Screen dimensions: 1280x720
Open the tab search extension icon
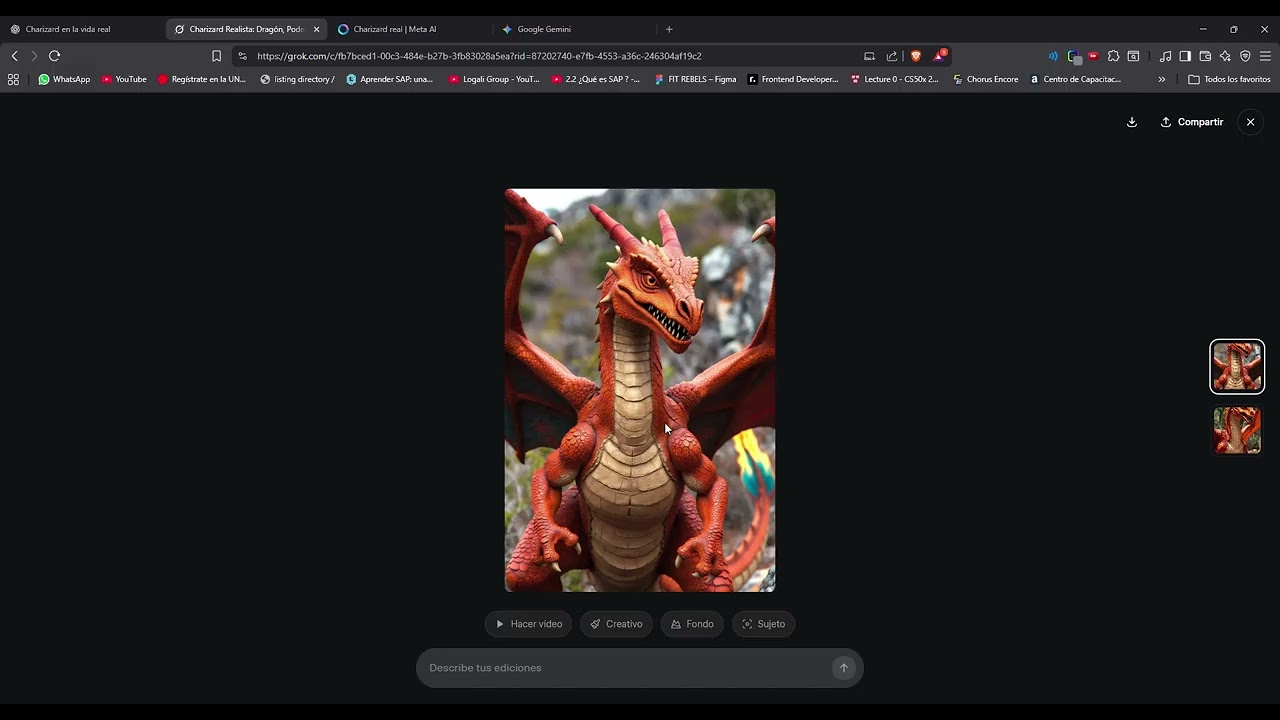coord(1133,56)
